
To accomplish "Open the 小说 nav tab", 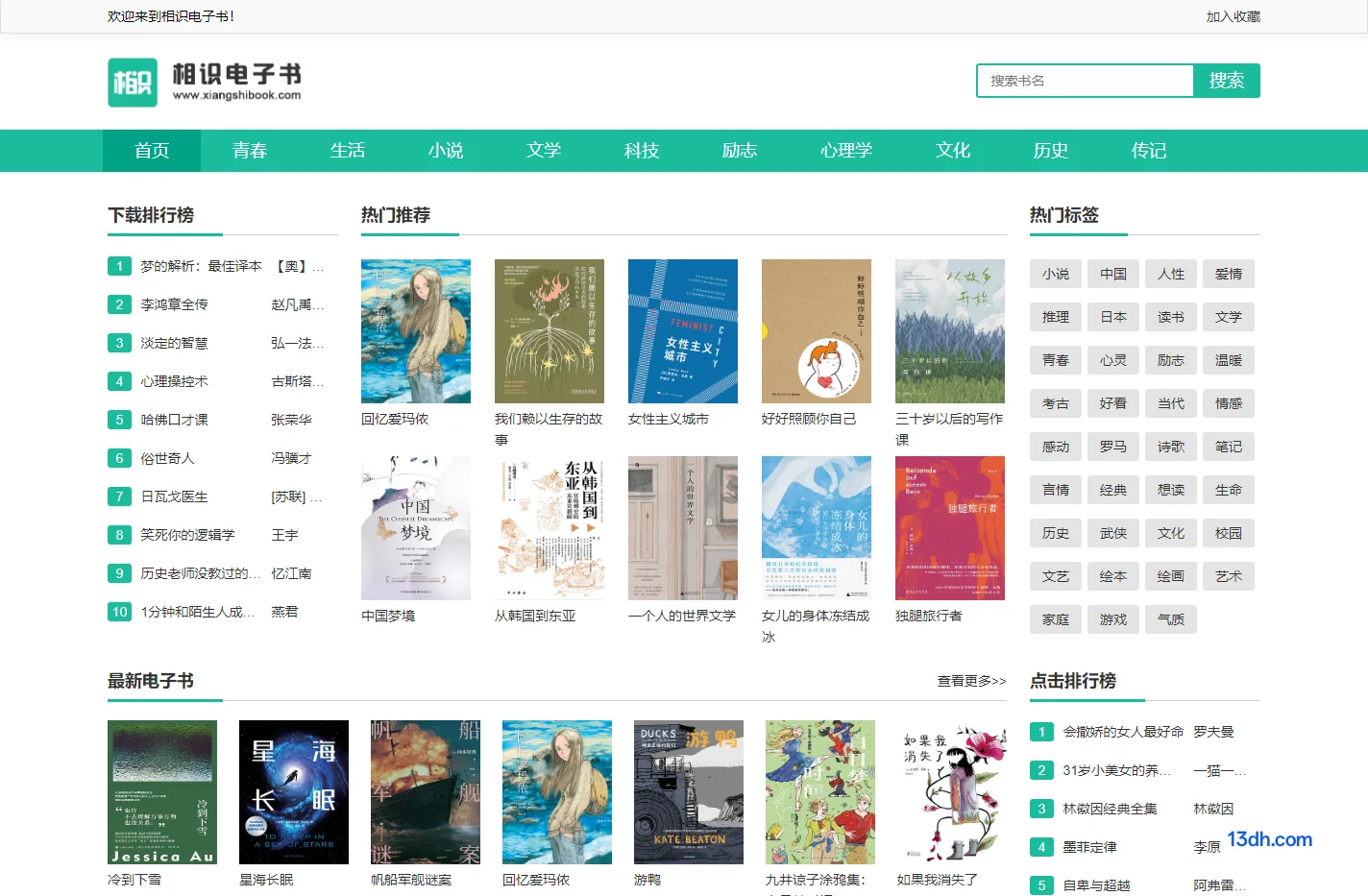I will coord(446,151).
